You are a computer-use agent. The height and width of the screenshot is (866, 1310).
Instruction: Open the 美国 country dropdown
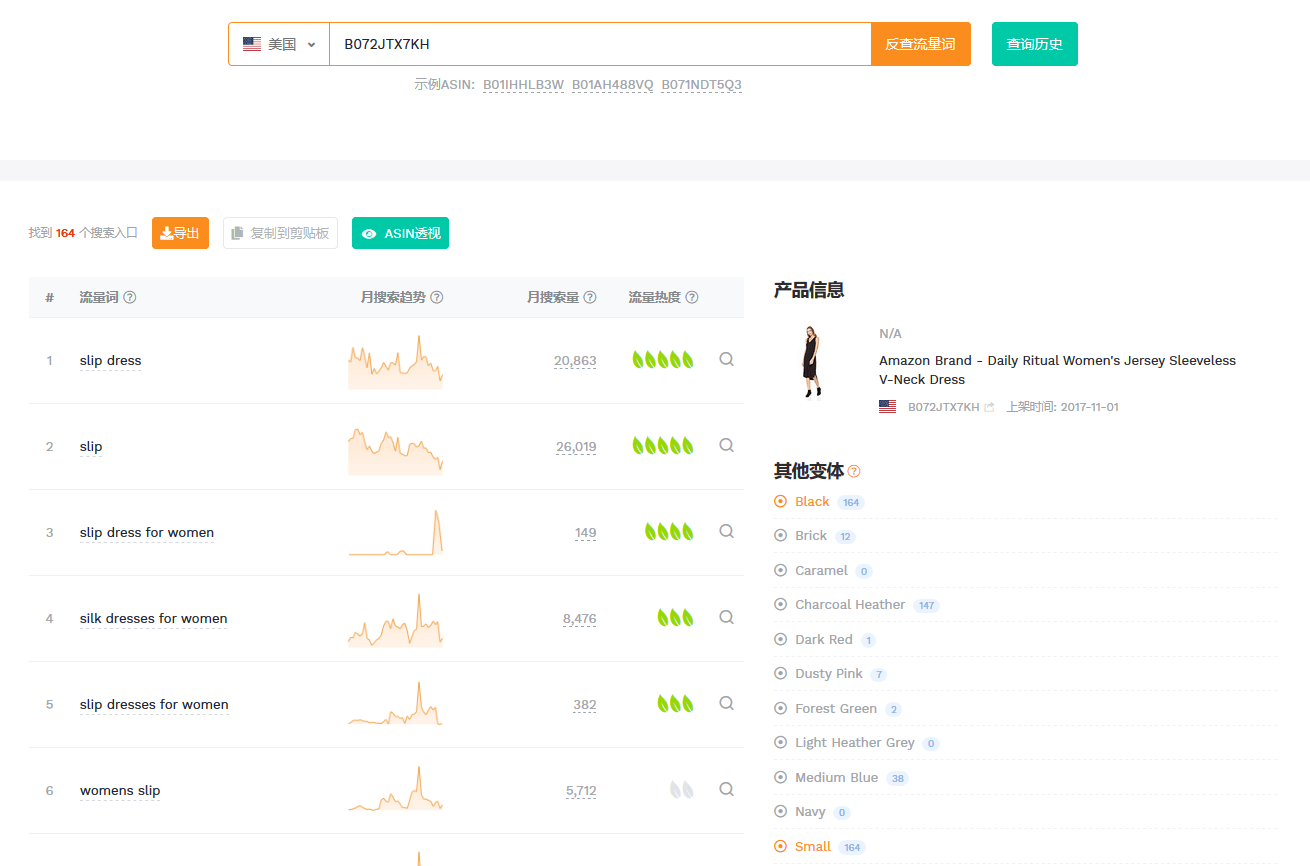279,44
